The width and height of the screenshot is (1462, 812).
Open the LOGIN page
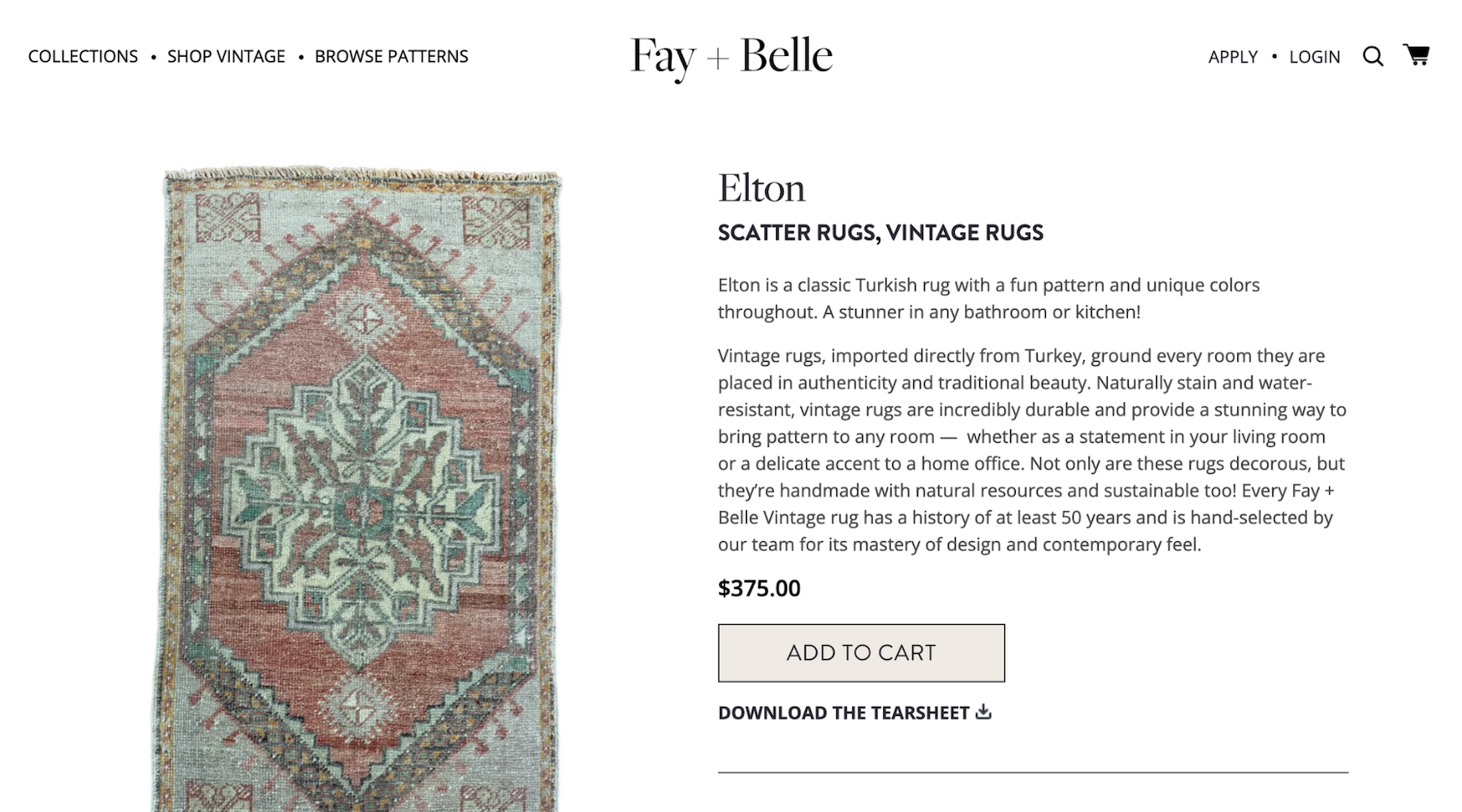(1315, 57)
